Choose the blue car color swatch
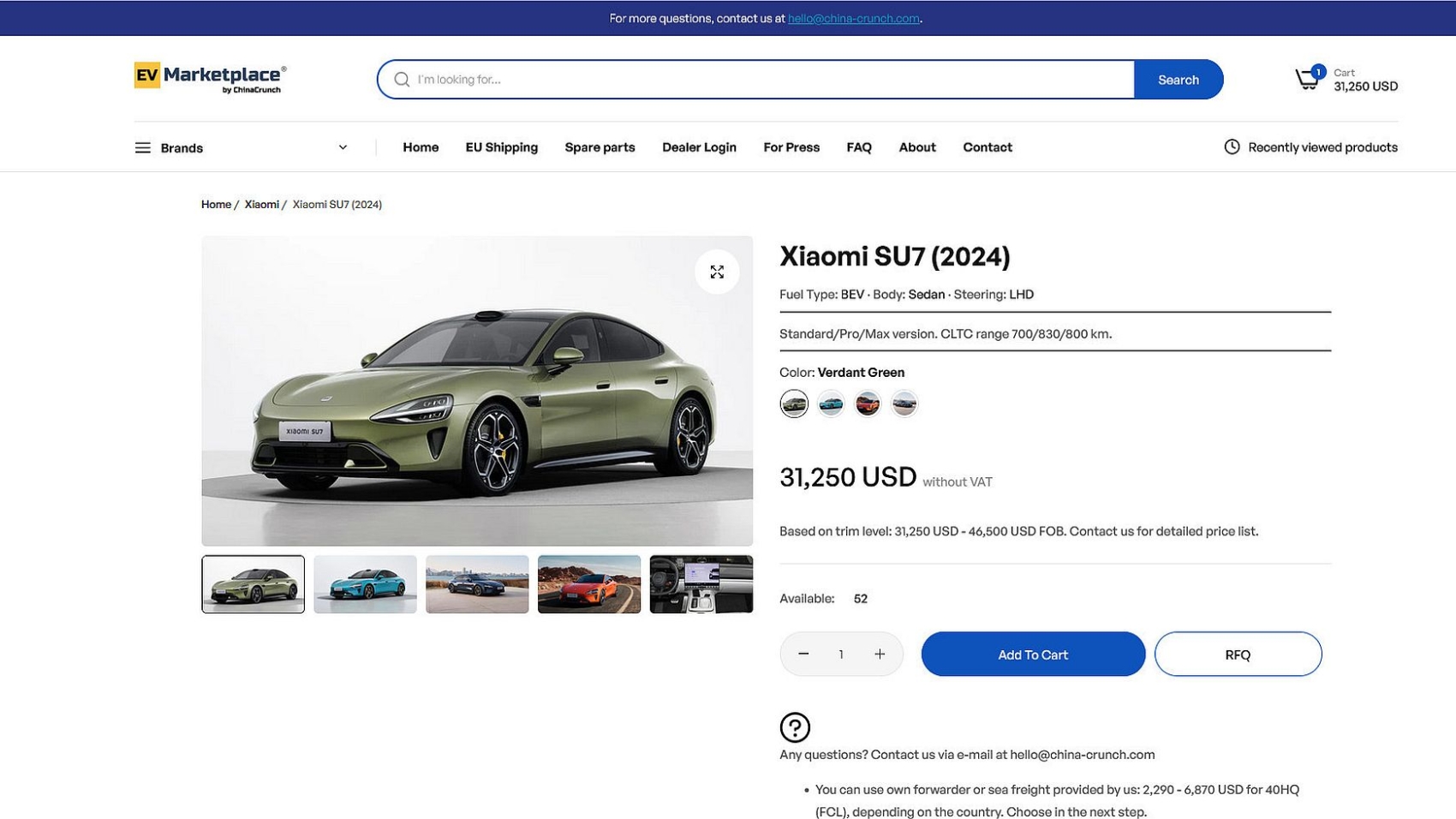The image size is (1456, 819). click(831, 404)
